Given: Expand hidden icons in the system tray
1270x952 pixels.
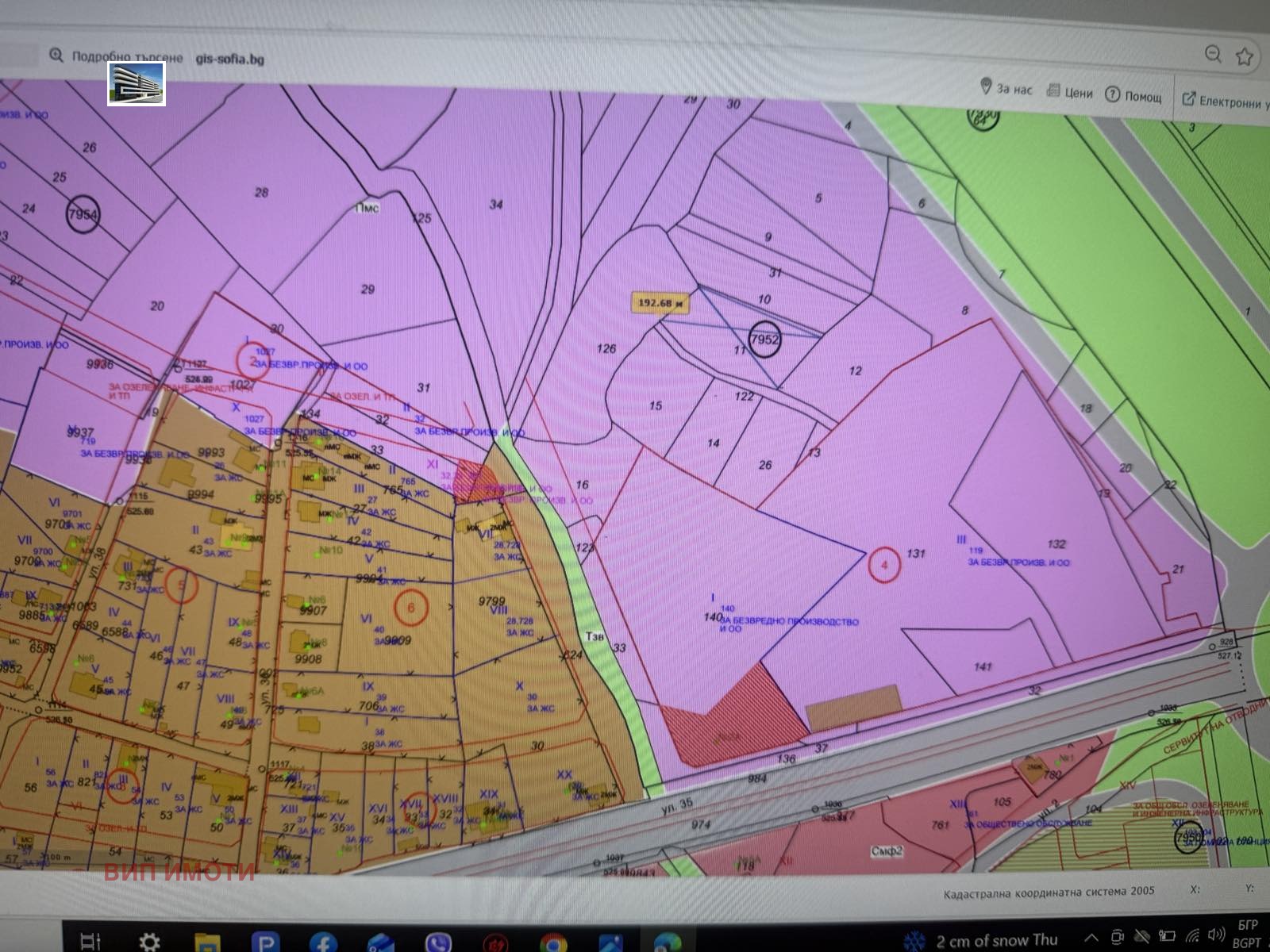Looking at the screenshot, I should click(1091, 936).
